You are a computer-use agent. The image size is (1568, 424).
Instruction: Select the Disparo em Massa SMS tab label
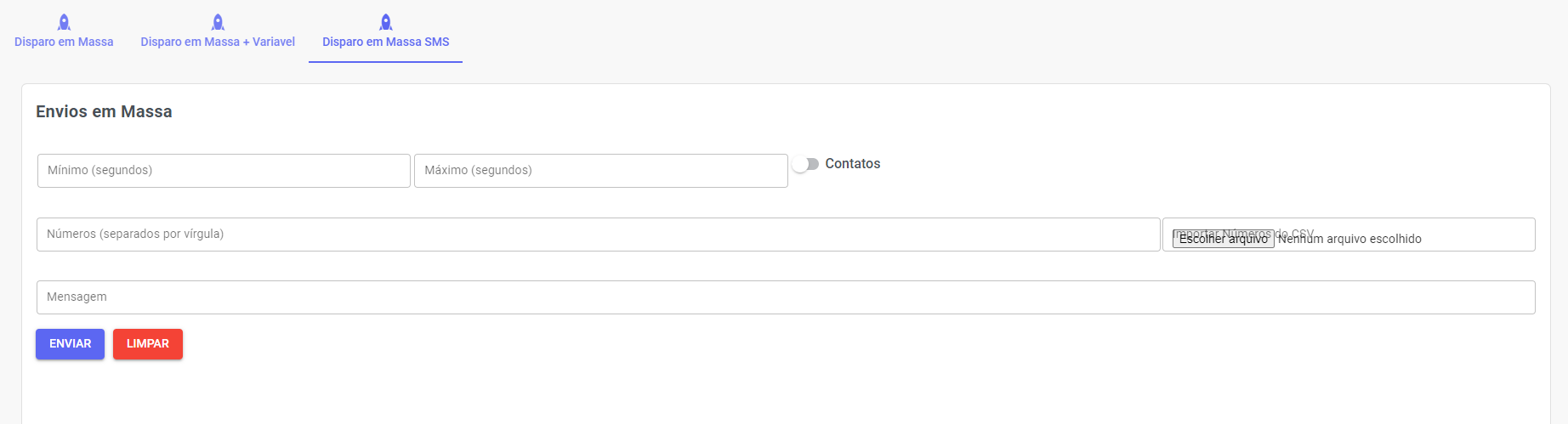click(x=386, y=42)
